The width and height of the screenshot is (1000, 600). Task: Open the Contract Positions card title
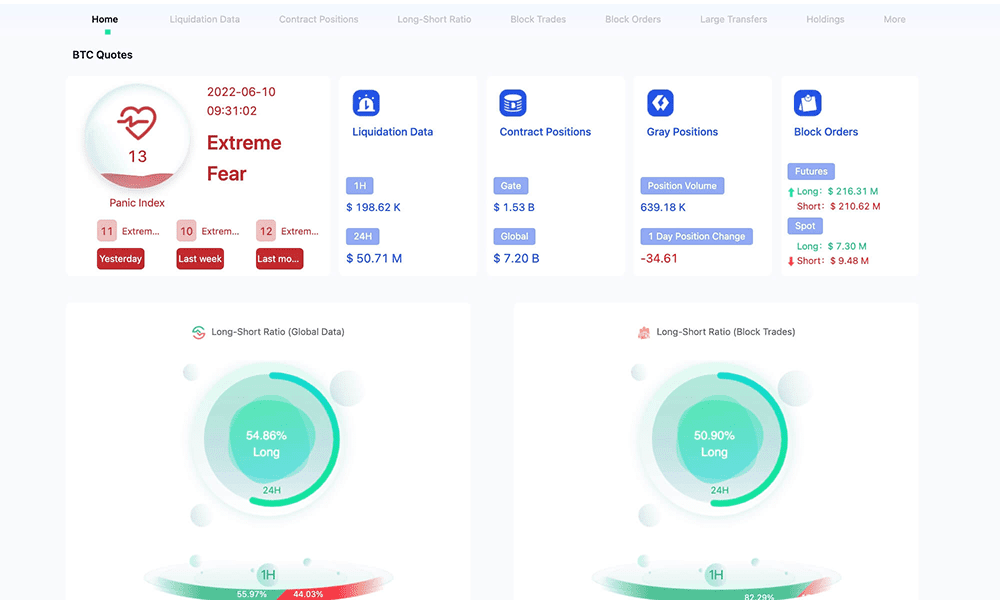tap(545, 132)
